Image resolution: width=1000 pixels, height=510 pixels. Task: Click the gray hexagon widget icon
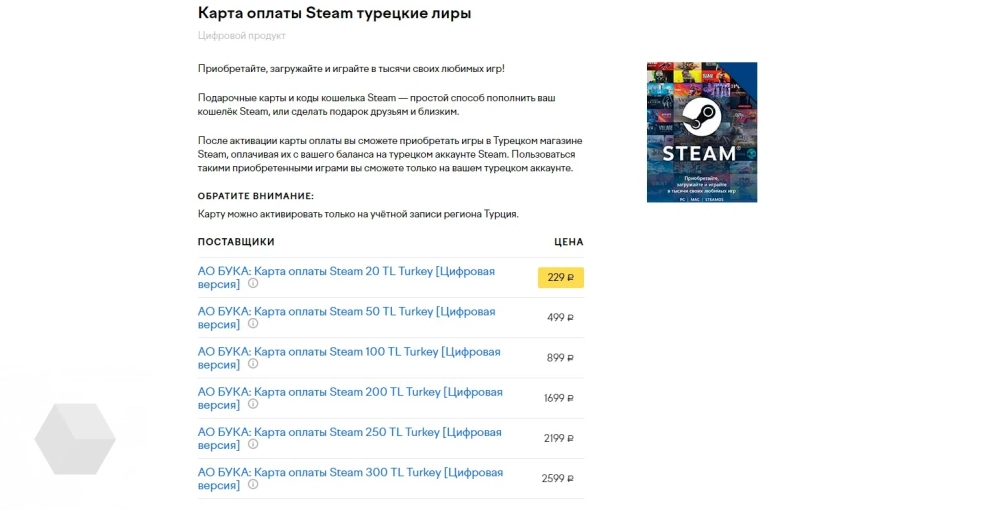click(75, 439)
